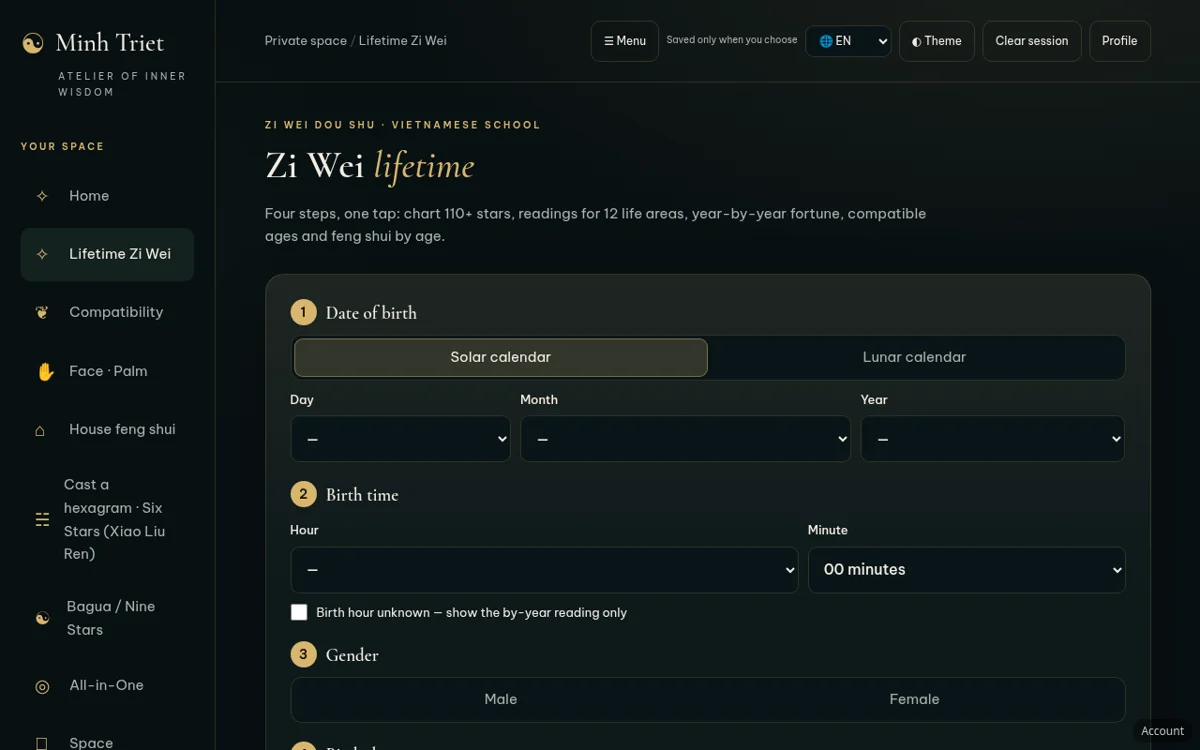Click the hand icon for Face · Palm
The width and height of the screenshot is (1200, 750).
coord(45,371)
